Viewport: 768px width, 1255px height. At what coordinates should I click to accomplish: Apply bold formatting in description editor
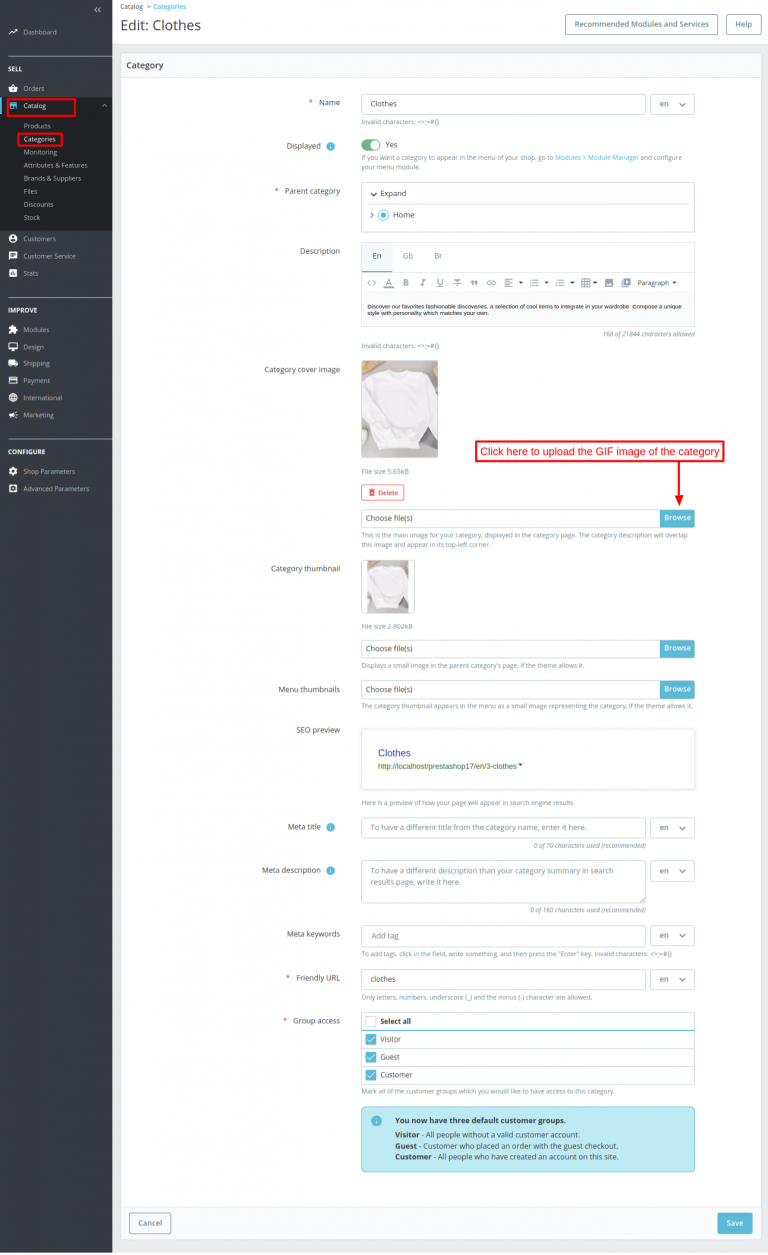pyautogui.click(x=406, y=282)
